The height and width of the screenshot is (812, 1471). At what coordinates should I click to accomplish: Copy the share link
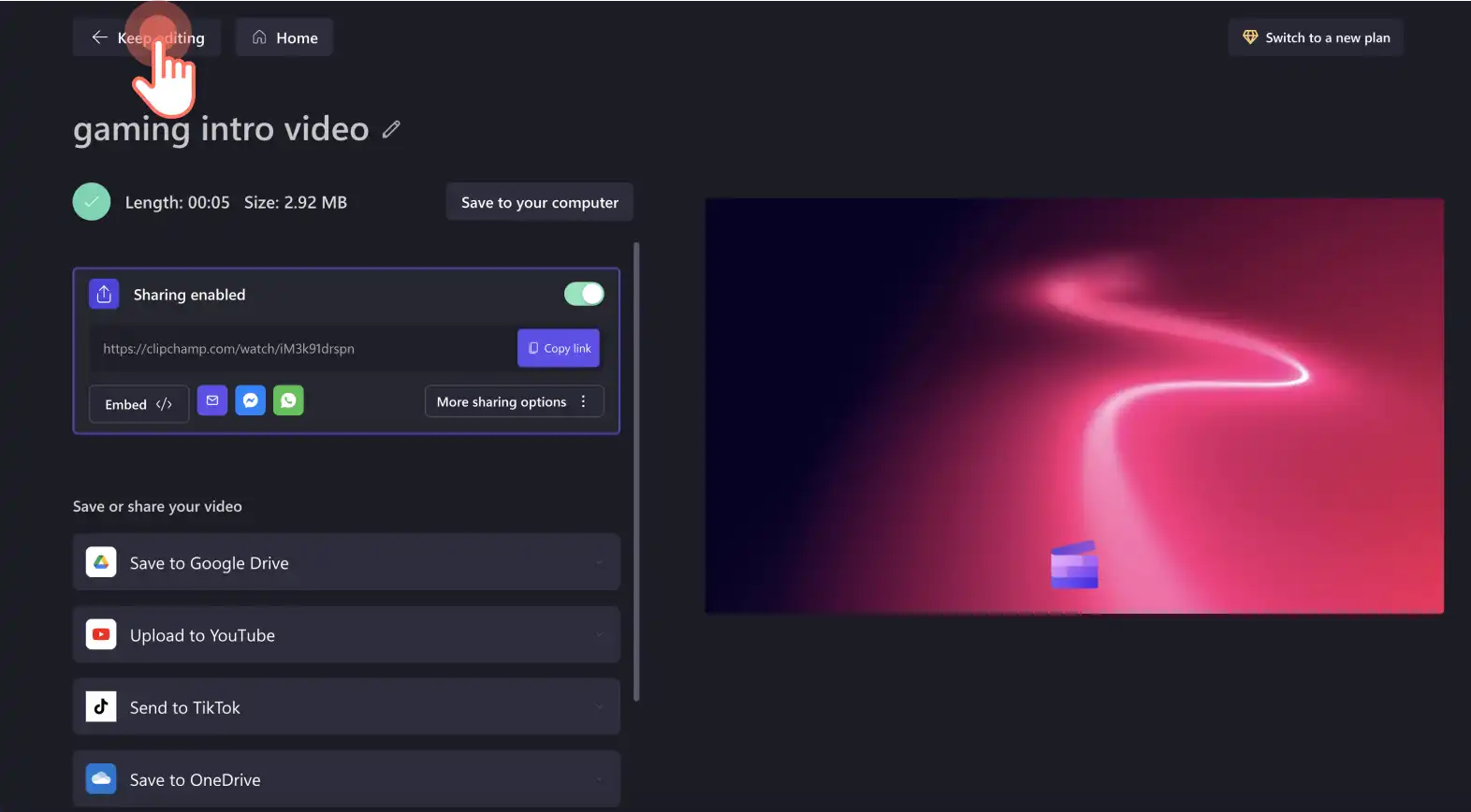559,348
